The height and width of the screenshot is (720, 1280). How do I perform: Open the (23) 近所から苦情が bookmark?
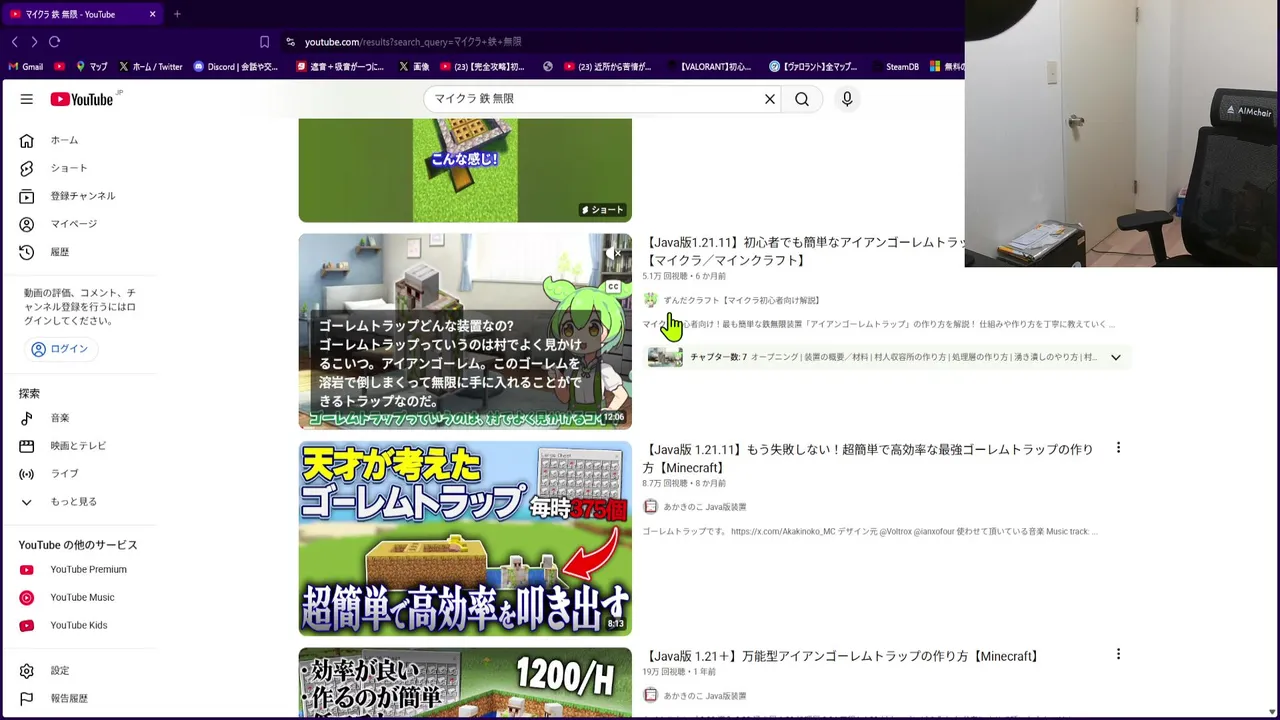pyautogui.click(x=607, y=67)
